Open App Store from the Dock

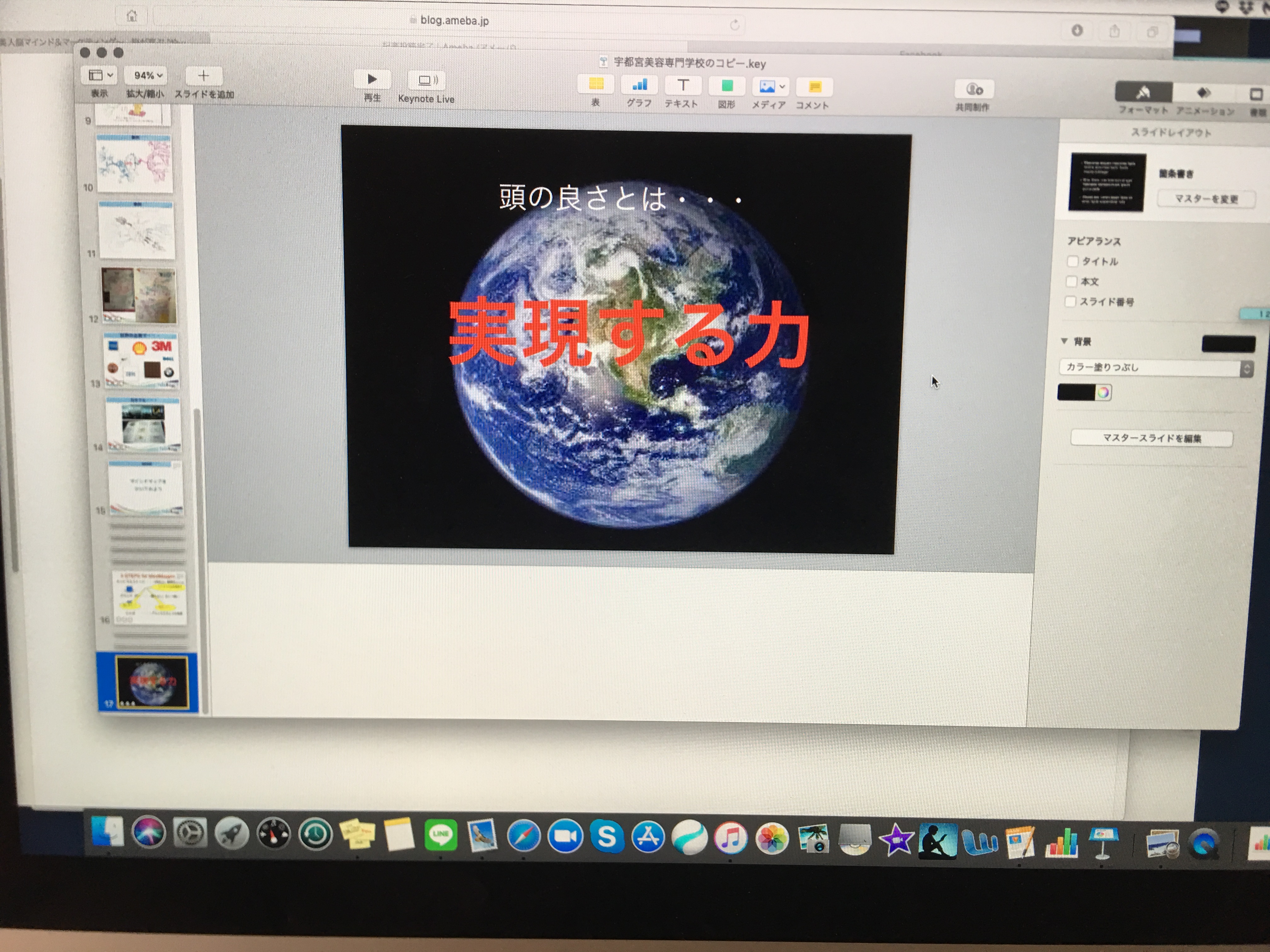click(x=648, y=837)
